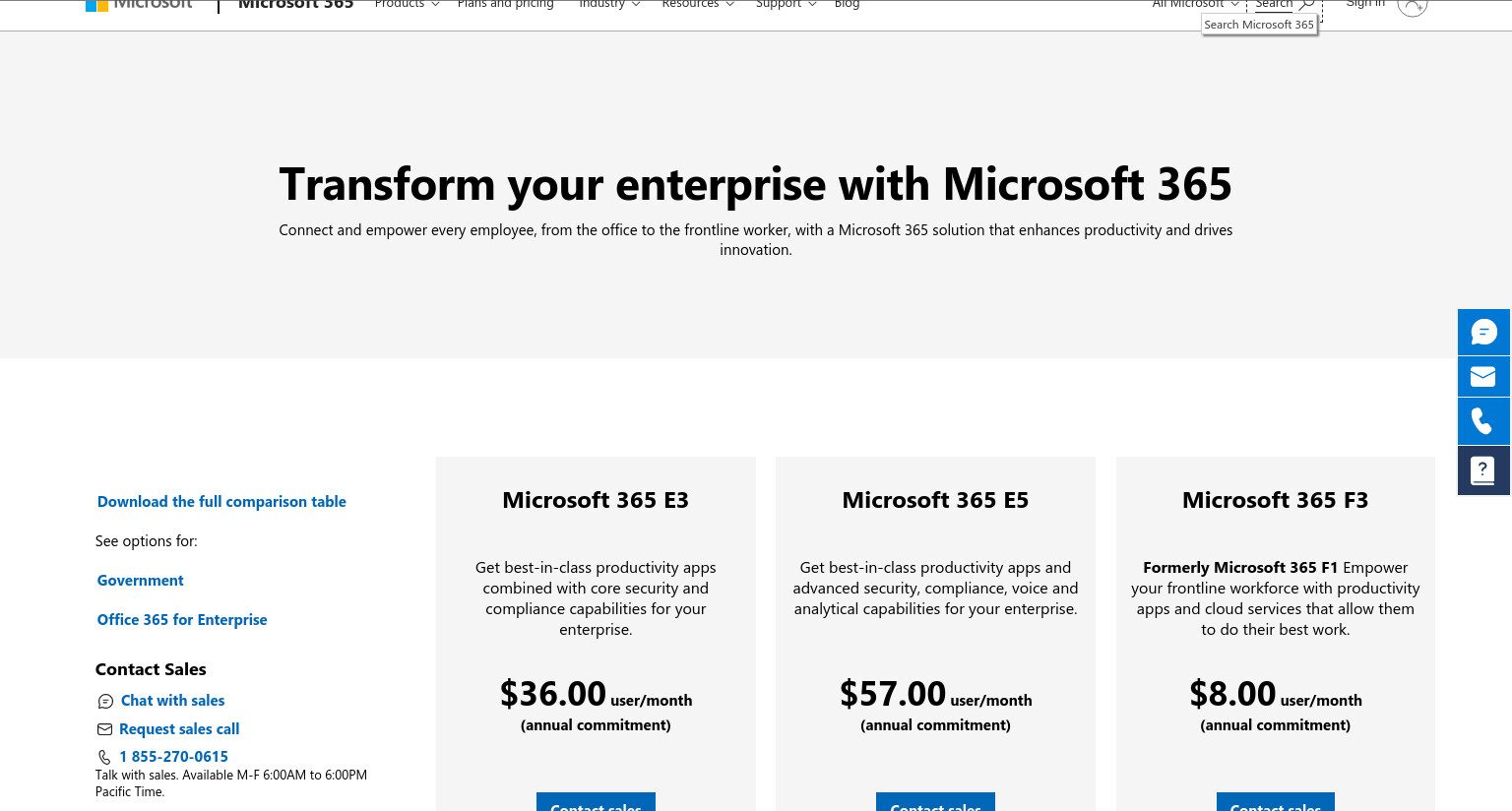Expand the Products dropdown menu
The height and width of the screenshot is (811, 1512).
407,5
